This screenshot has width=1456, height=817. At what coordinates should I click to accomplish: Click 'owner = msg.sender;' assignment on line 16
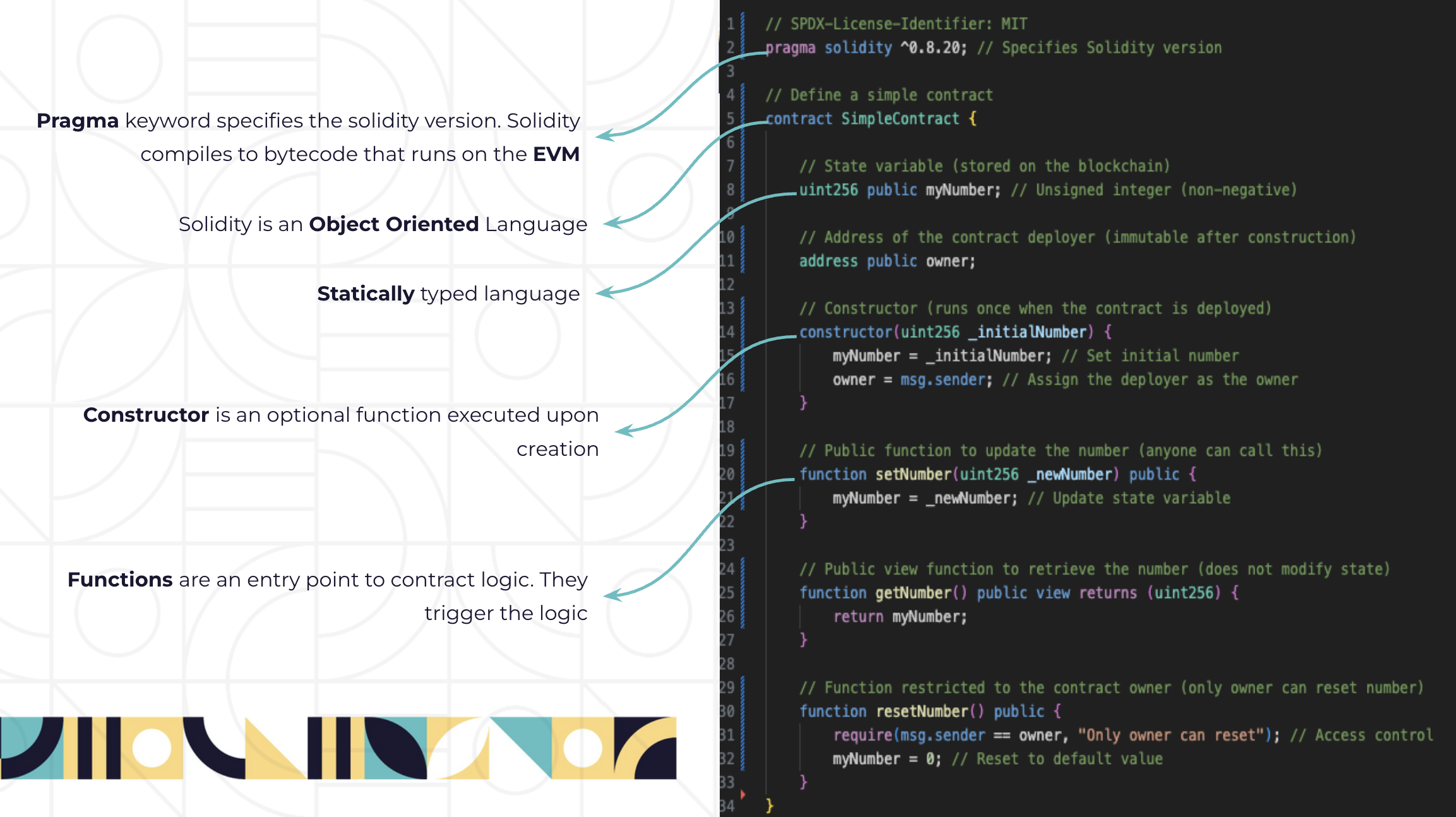[912, 379]
